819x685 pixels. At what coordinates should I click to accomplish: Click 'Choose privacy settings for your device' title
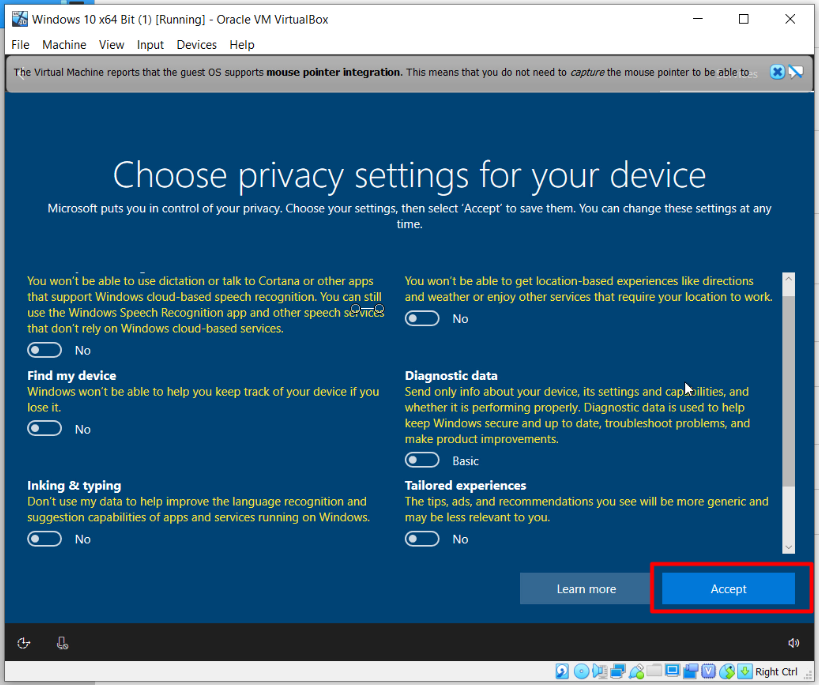tap(410, 175)
